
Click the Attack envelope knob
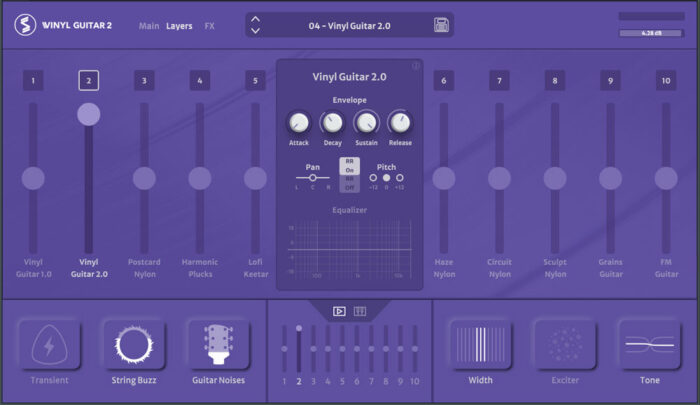[x=299, y=123]
